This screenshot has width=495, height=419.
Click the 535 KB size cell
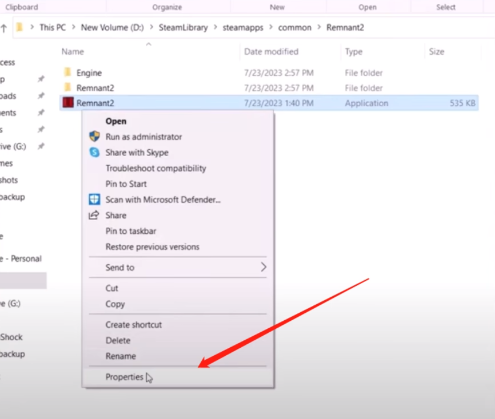[462, 103]
